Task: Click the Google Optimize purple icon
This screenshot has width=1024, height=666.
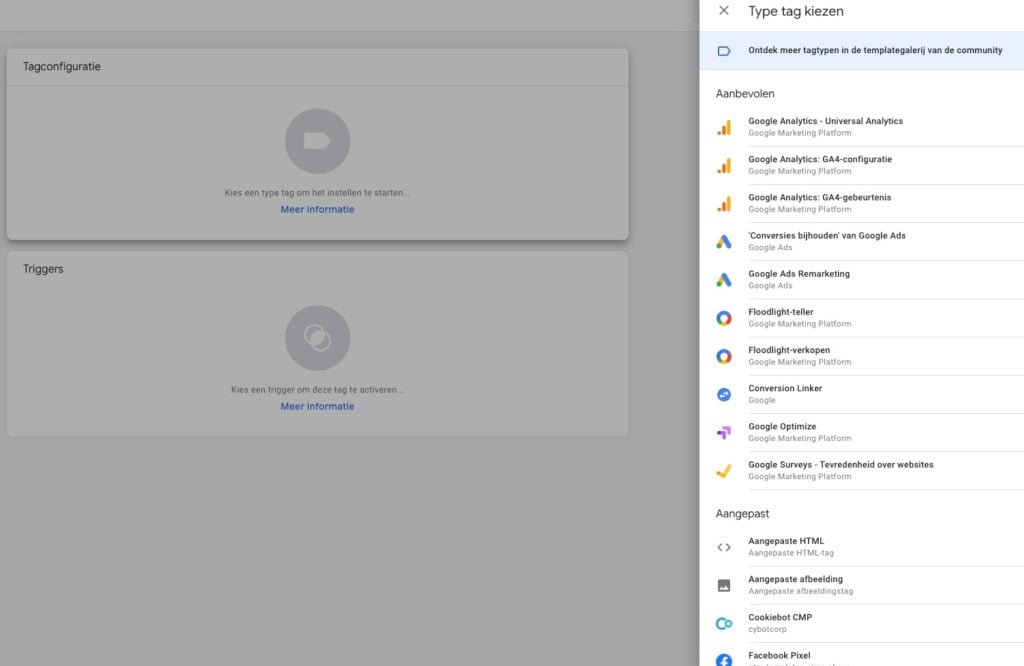Action: [724, 433]
